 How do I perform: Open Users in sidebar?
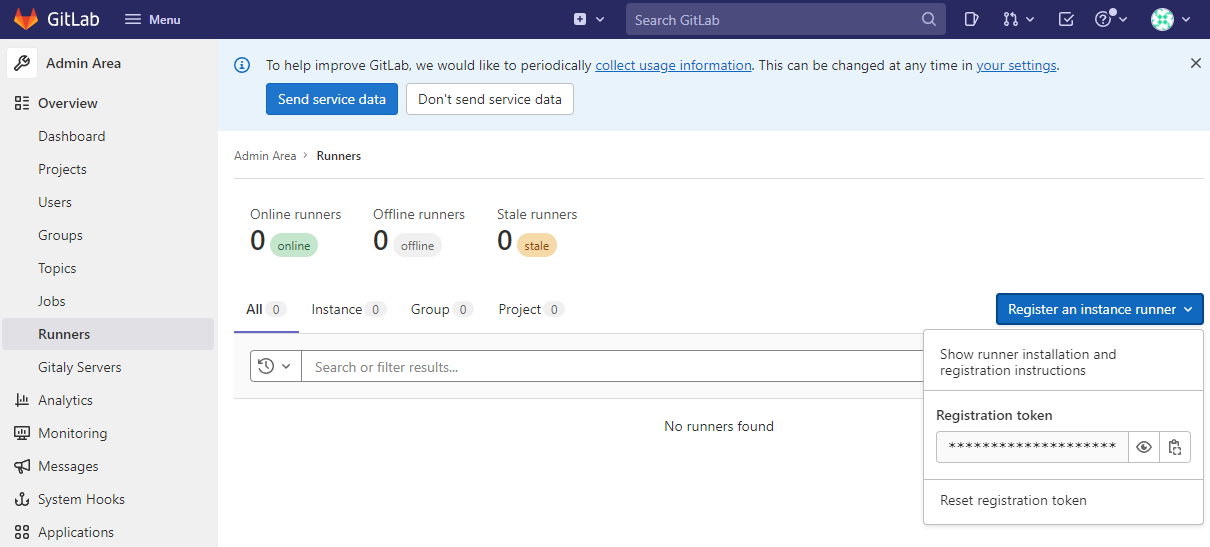[55, 202]
